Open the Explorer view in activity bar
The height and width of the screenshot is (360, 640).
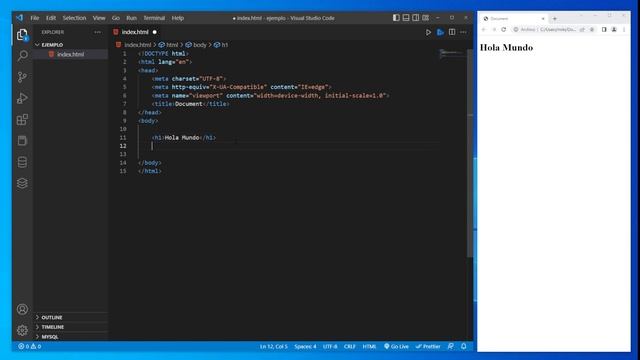22,35
